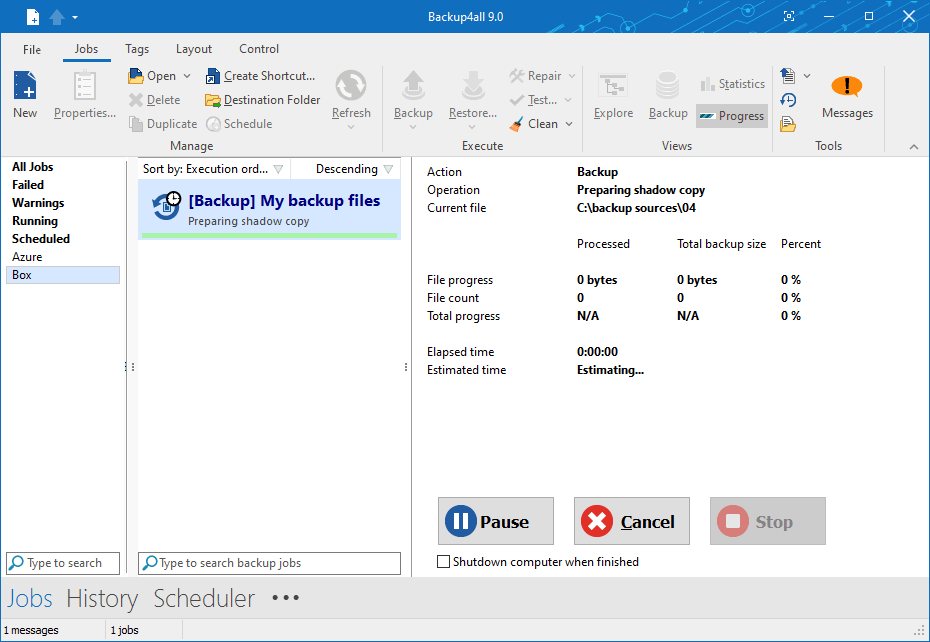The height and width of the screenshot is (642, 930).
Task: Filter jobs by All Jobs
Action: (33, 167)
